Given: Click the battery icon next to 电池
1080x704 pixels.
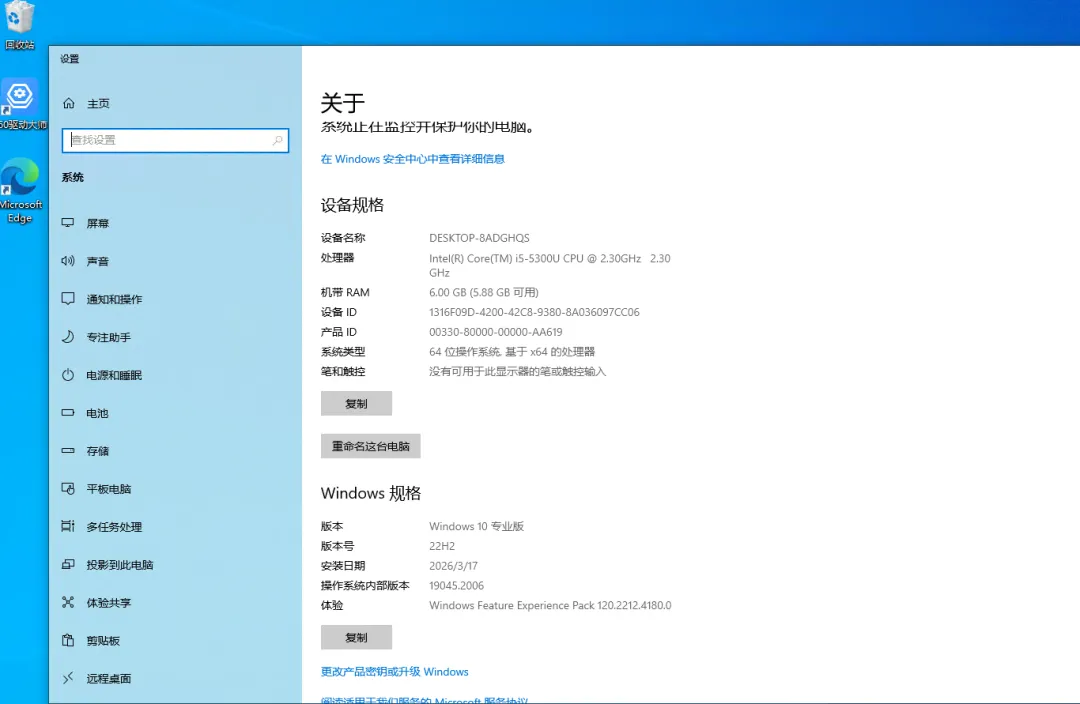Looking at the screenshot, I should tap(68, 413).
